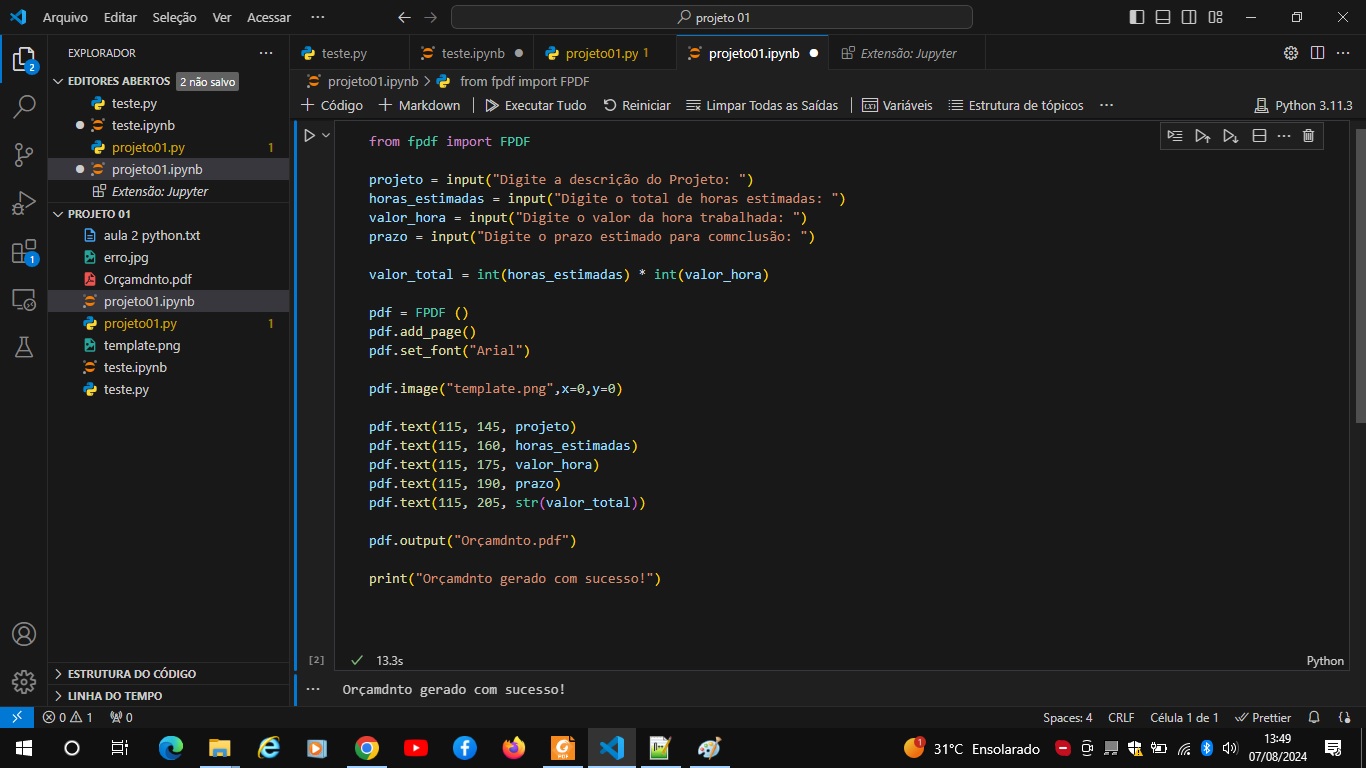Viewport: 1366px width, 768px height.
Task: Delete the cell using trash icon
Action: 1308,136
